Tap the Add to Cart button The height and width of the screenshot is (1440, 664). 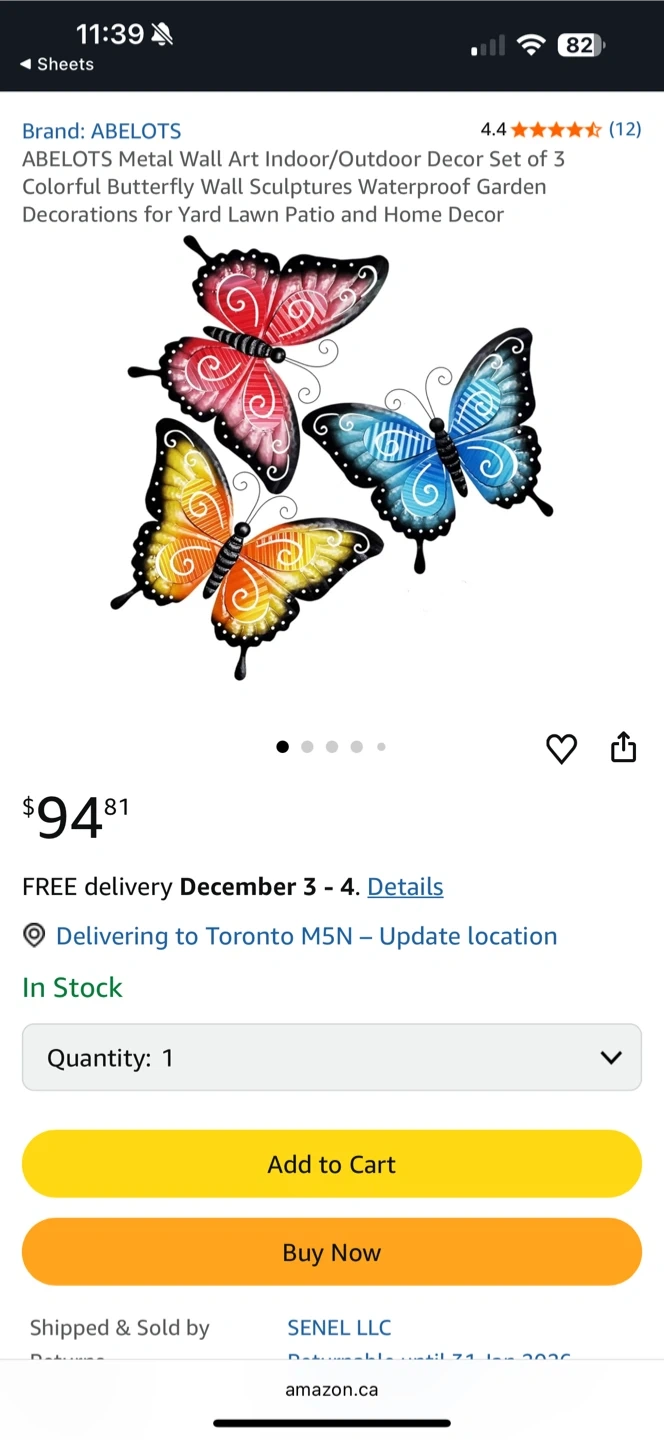tap(332, 1164)
